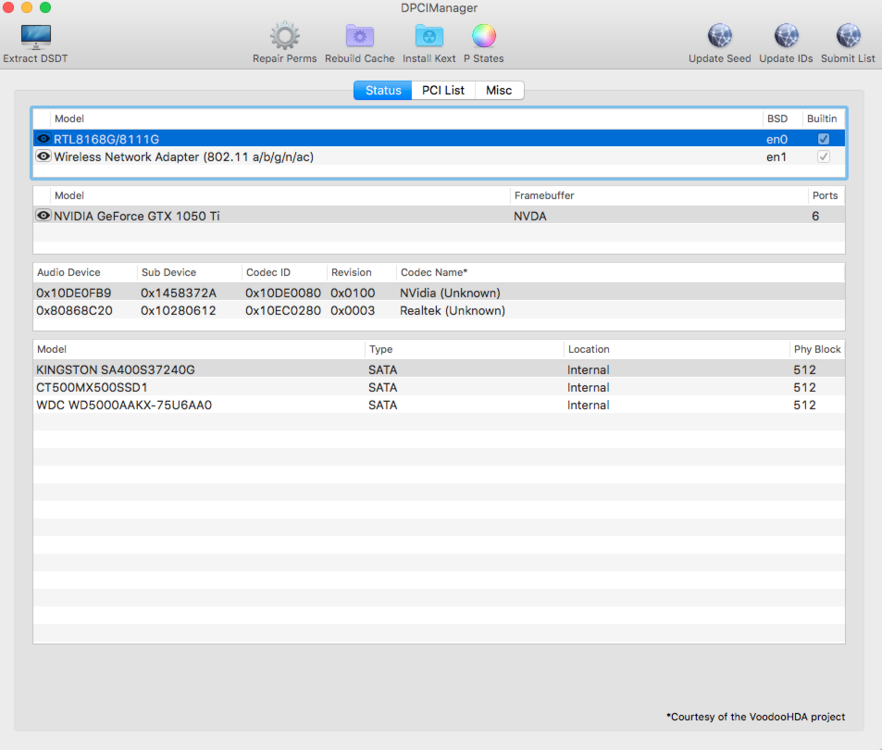The width and height of the screenshot is (882, 750).
Task: Select the NVIDIA GeForce GTX 1050 Ti row
Action: [439, 215]
